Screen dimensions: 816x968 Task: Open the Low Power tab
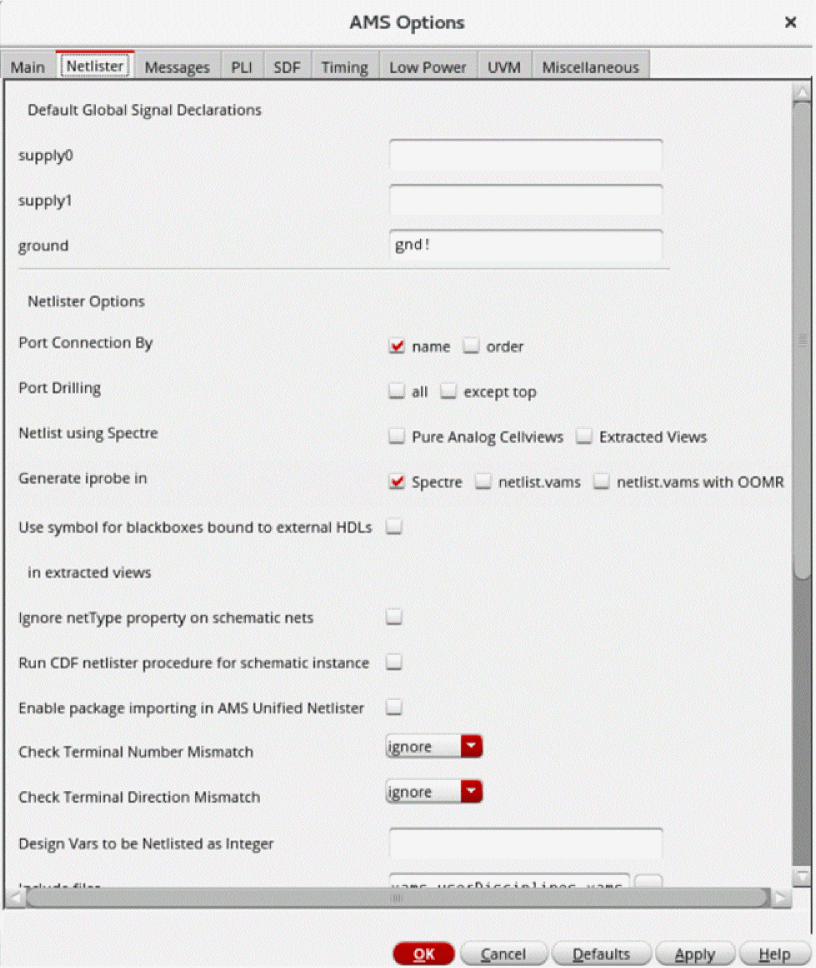(x=428, y=67)
